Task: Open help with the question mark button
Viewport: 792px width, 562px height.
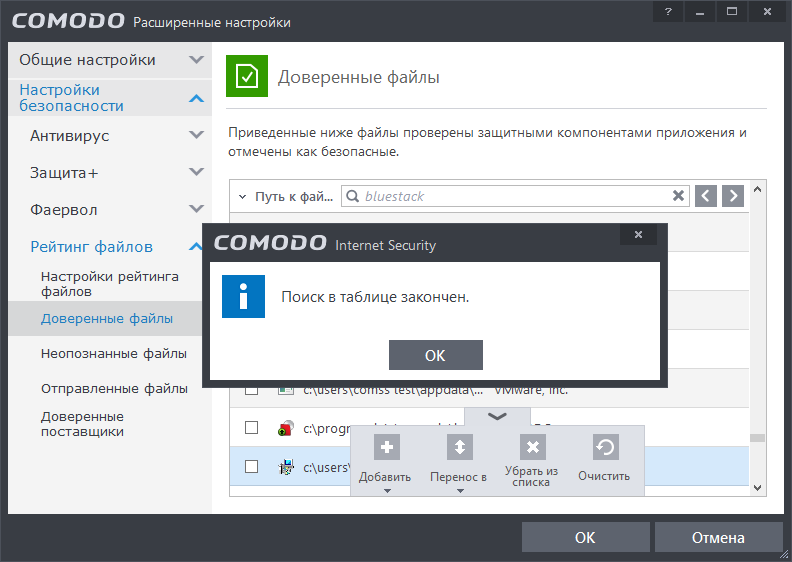Action: pos(668,12)
